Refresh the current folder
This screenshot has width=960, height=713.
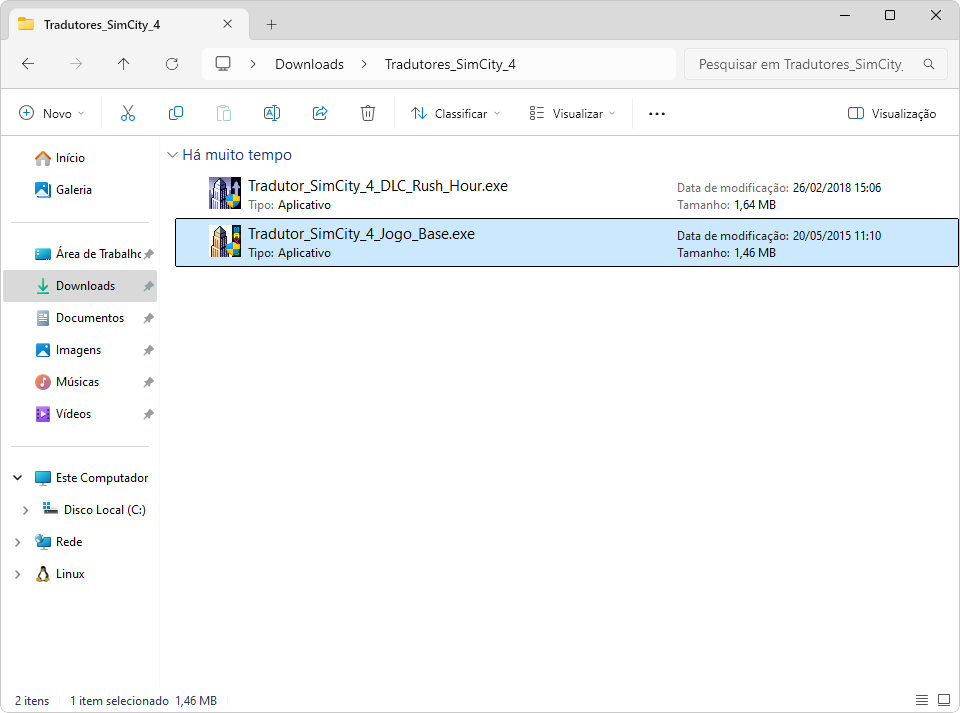click(x=172, y=64)
